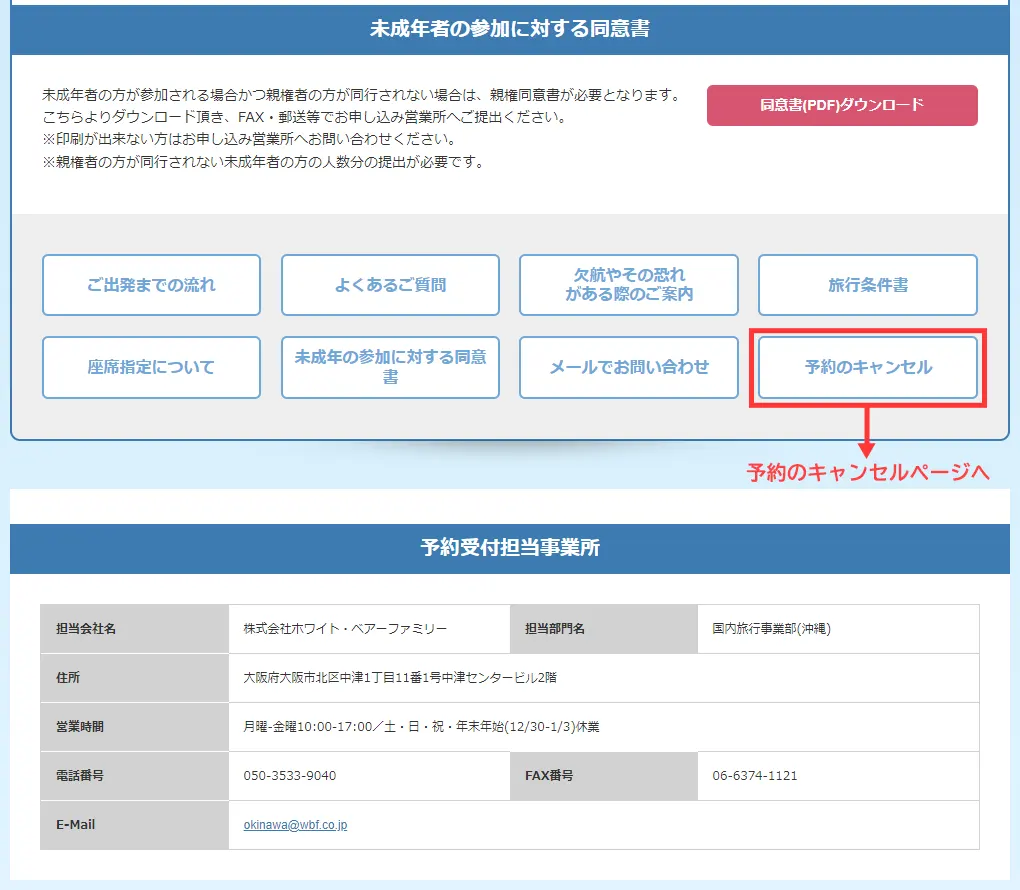Image resolution: width=1020 pixels, height=890 pixels.
Task: Download the consent form PDF (同意書ダウンロード)
Action: click(841, 105)
